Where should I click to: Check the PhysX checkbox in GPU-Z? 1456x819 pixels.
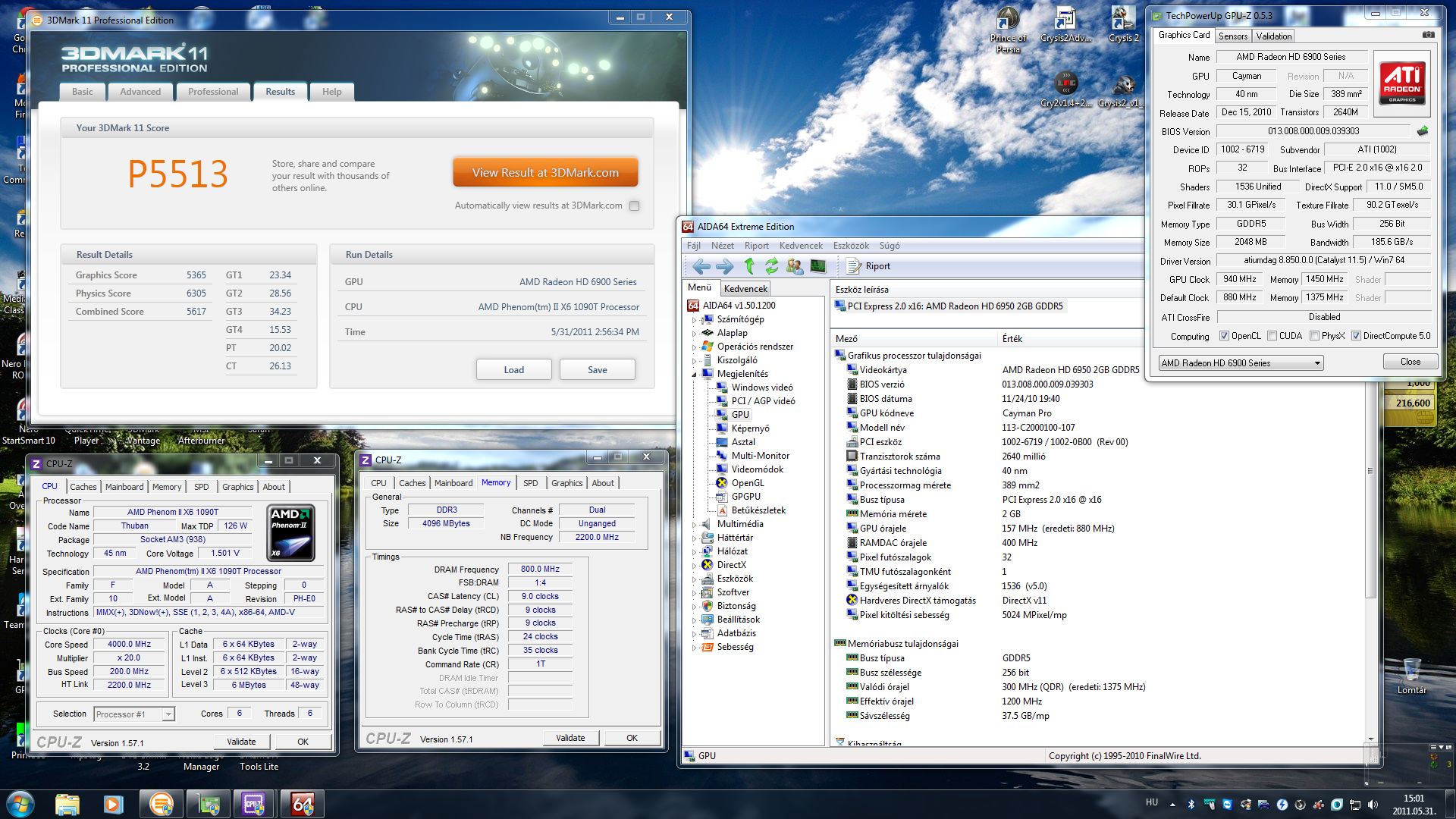point(1314,336)
